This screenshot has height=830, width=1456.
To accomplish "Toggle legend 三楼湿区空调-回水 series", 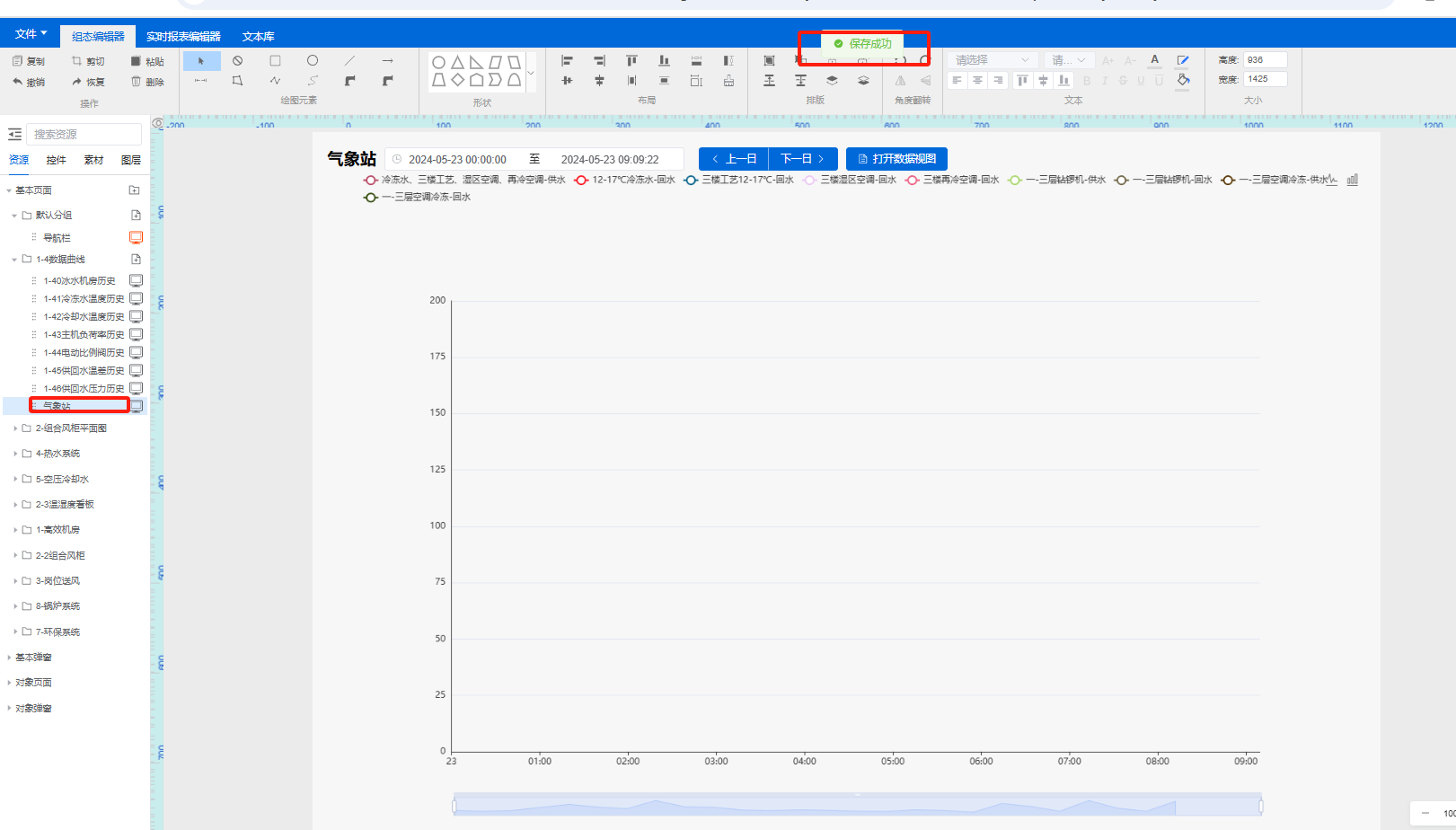I will [x=850, y=180].
